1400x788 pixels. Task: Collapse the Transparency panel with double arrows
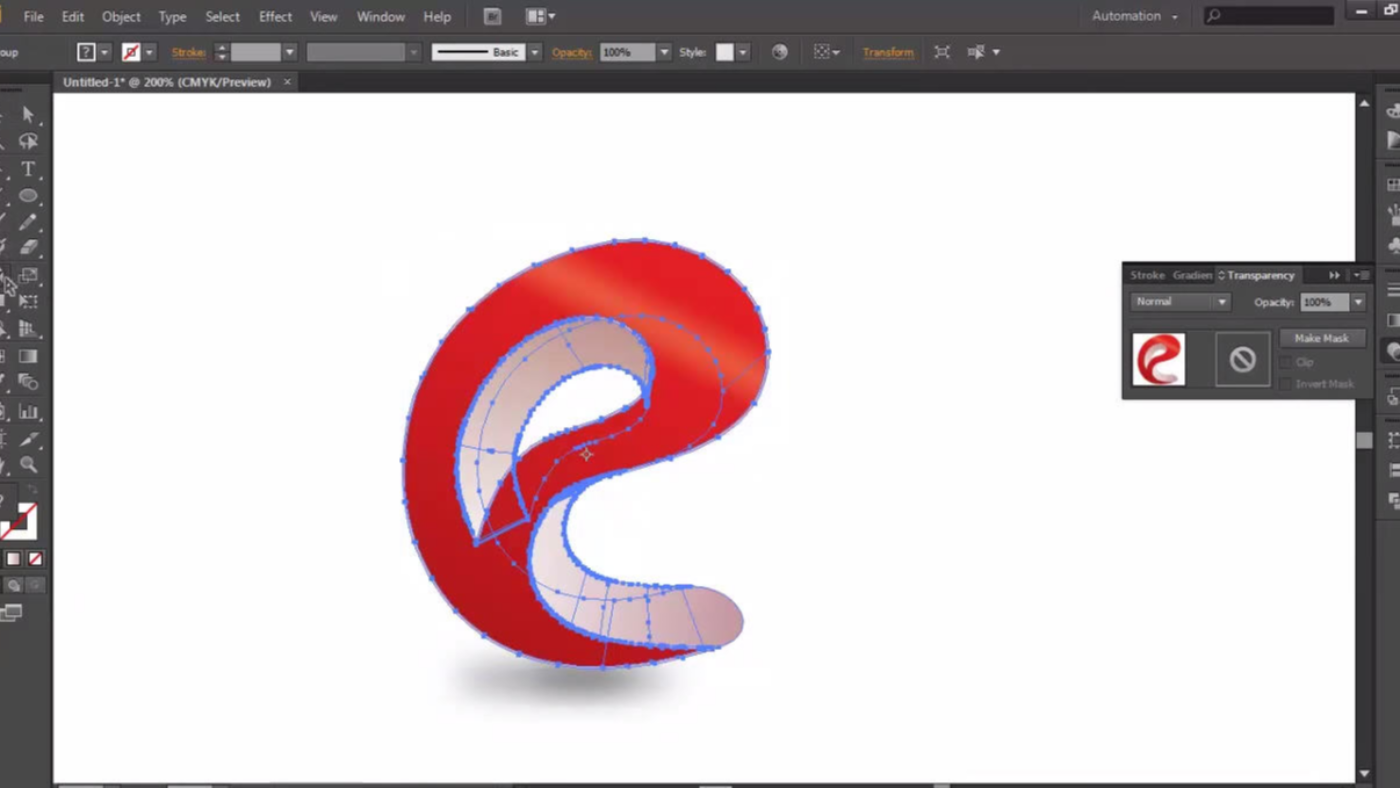(1334, 275)
